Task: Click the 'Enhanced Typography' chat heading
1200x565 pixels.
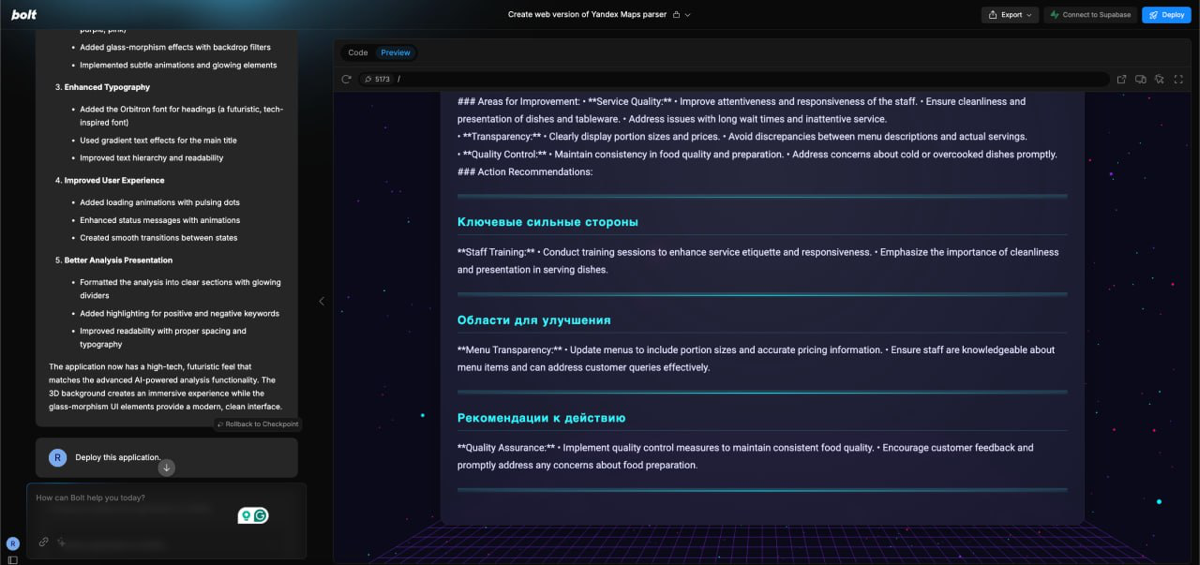Action: pos(107,87)
